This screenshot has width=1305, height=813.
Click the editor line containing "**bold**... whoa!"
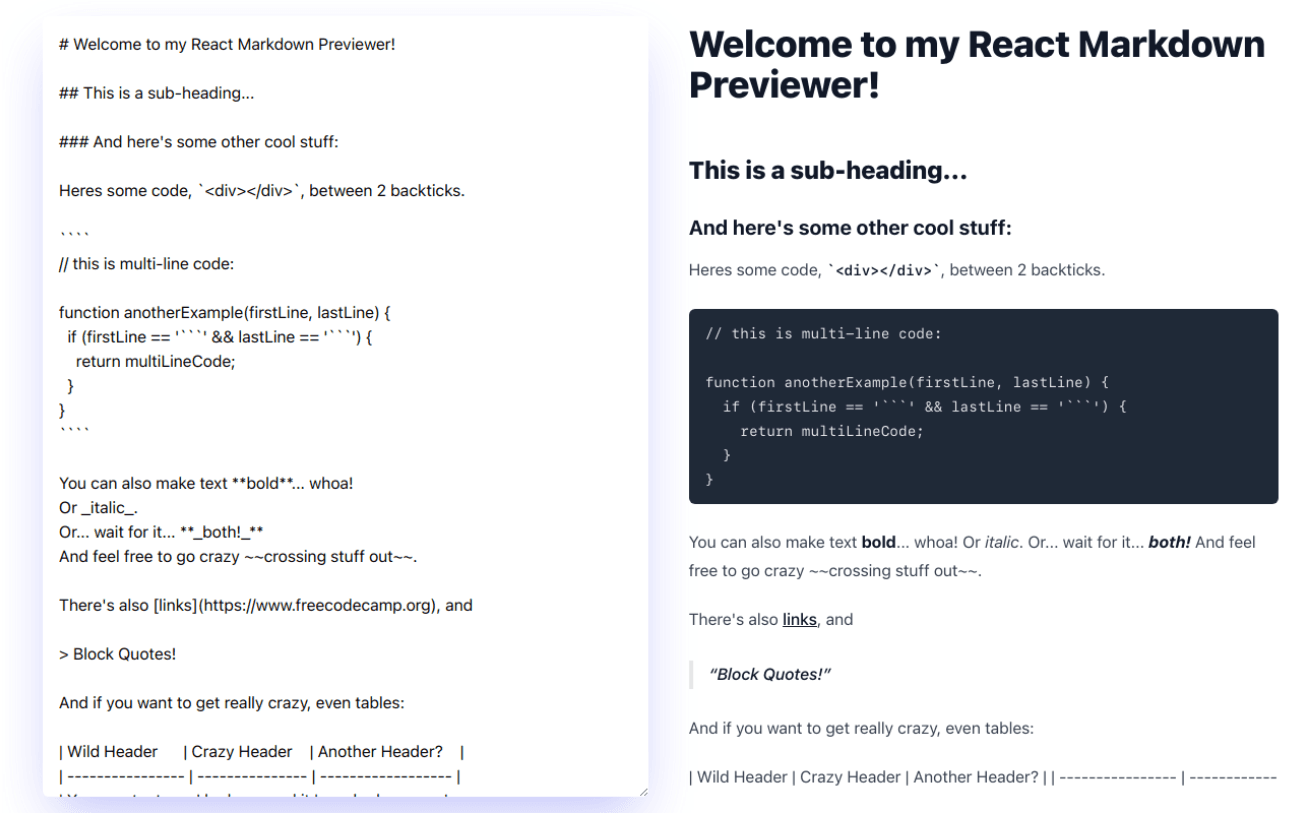(x=206, y=483)
